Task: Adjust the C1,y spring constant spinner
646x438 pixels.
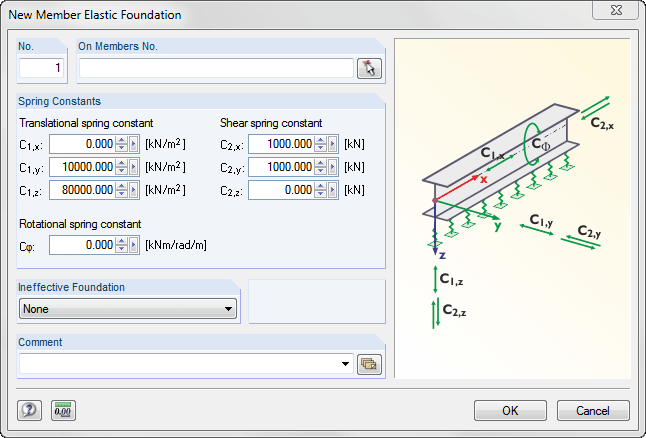Action: (122, 167)
